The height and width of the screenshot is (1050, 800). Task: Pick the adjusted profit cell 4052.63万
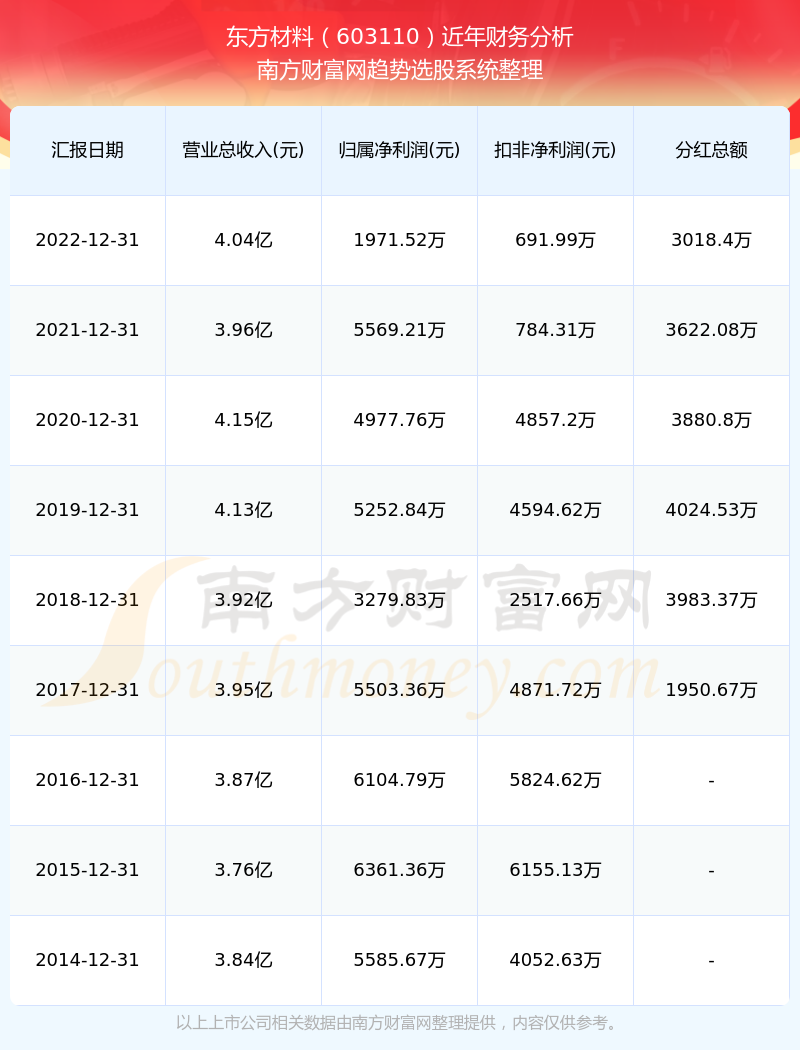pyautogui.click(x=556, y=960)
